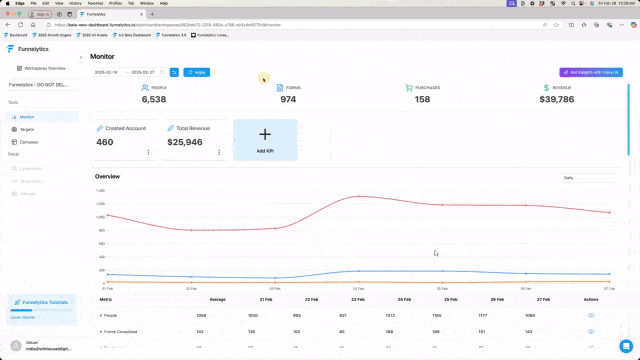Open the Targets tool in sidebar

pyautogui.click(x=27, y=129)
